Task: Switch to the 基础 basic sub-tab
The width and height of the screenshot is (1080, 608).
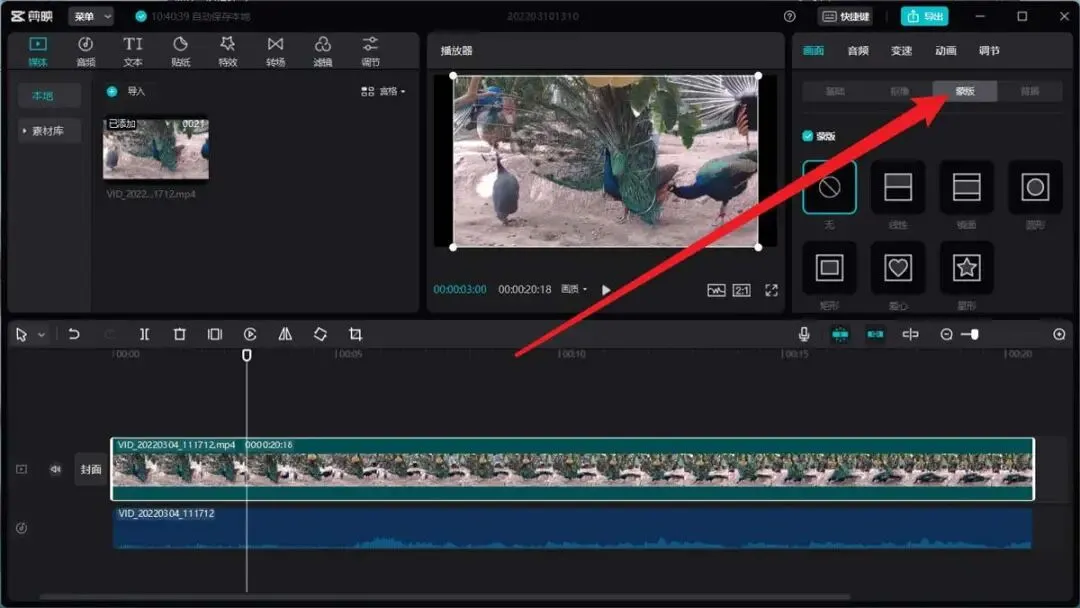Action: click(835, 91)
